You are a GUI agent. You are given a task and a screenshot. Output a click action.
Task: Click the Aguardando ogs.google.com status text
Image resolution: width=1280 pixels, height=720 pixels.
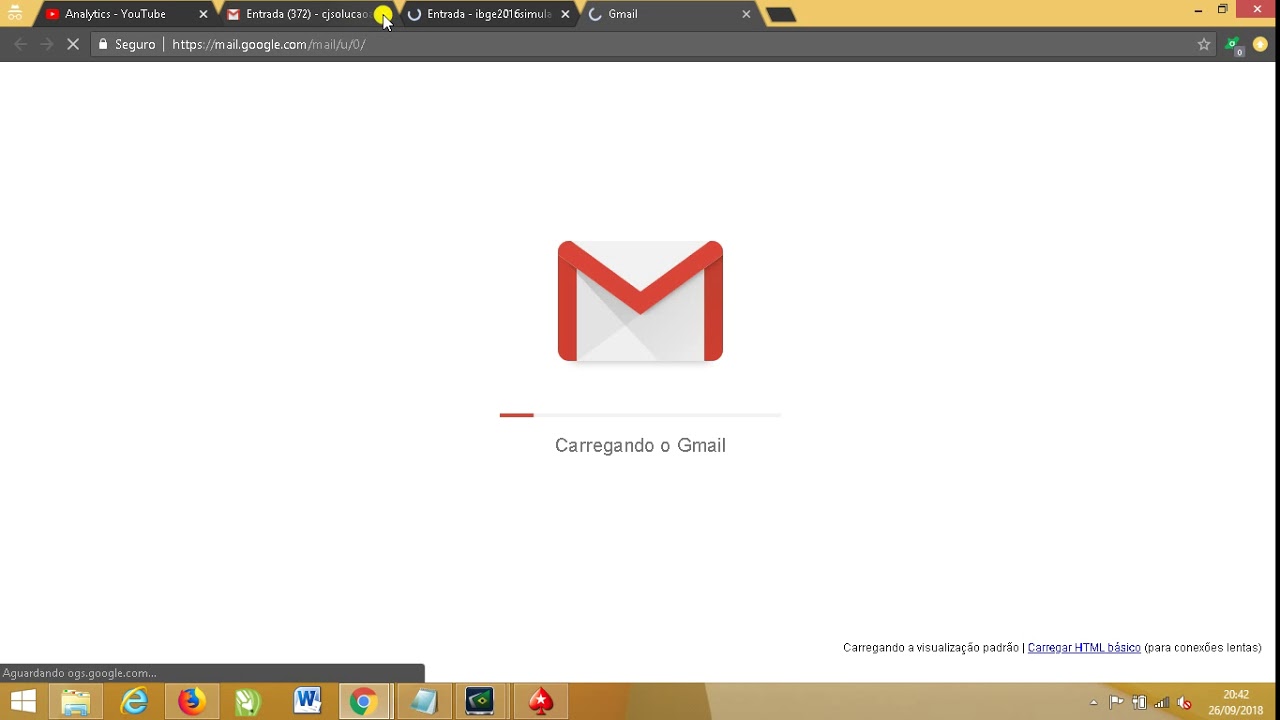tap(80, 673)
